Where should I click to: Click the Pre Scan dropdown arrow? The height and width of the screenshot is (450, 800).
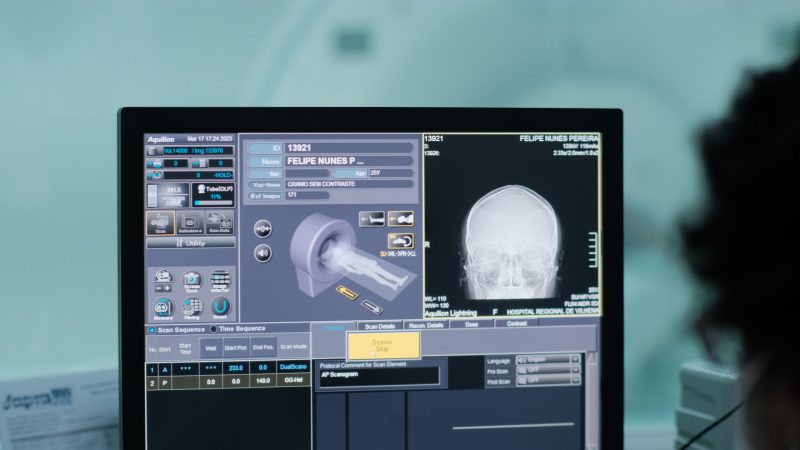(576, 370)
